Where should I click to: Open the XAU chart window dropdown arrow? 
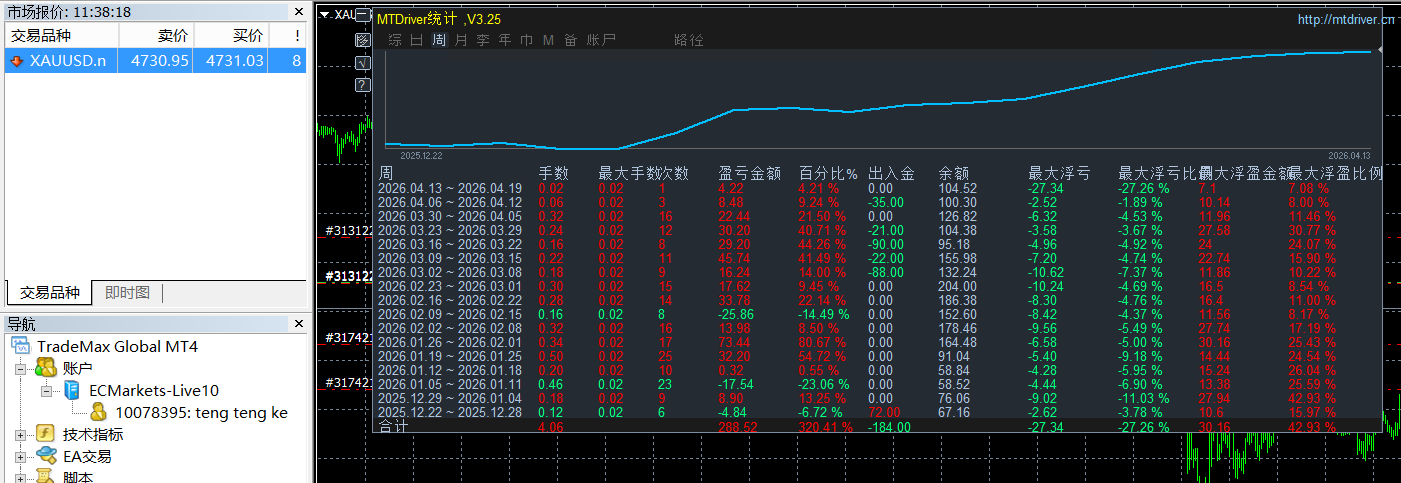pyautogui.click(x=324, y=15)
